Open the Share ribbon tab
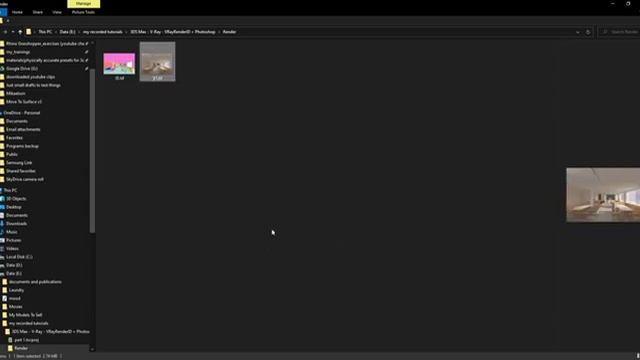Screen dimensions: 640x360 click(x=38, y=12)
